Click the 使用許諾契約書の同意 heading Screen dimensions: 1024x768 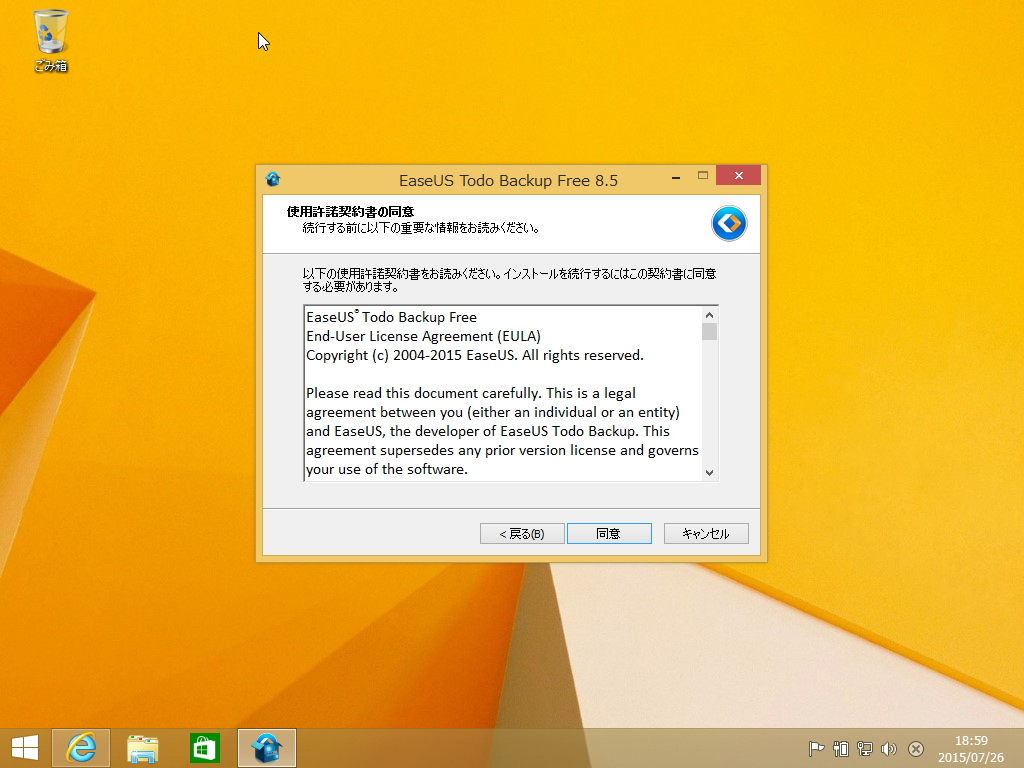click(x=350, y=212)
